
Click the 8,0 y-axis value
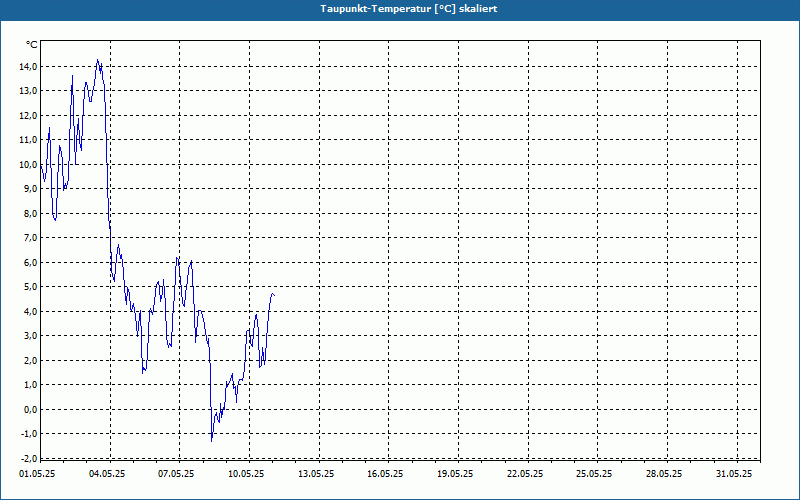pos(30,213)
